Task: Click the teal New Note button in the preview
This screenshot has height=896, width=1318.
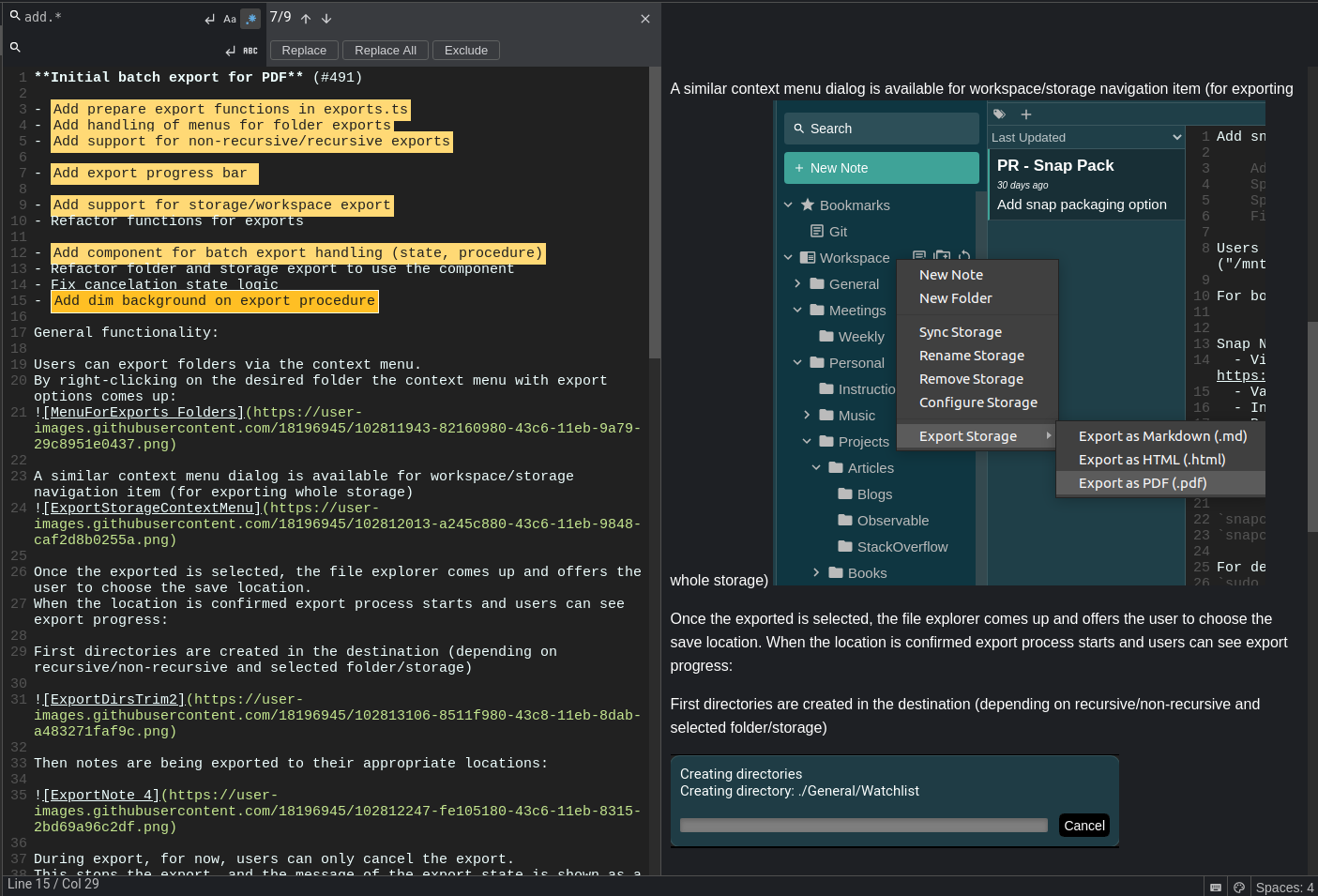Action: 882,168
